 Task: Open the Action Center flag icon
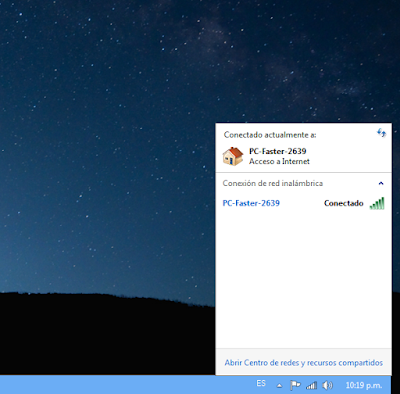point(295,385)
